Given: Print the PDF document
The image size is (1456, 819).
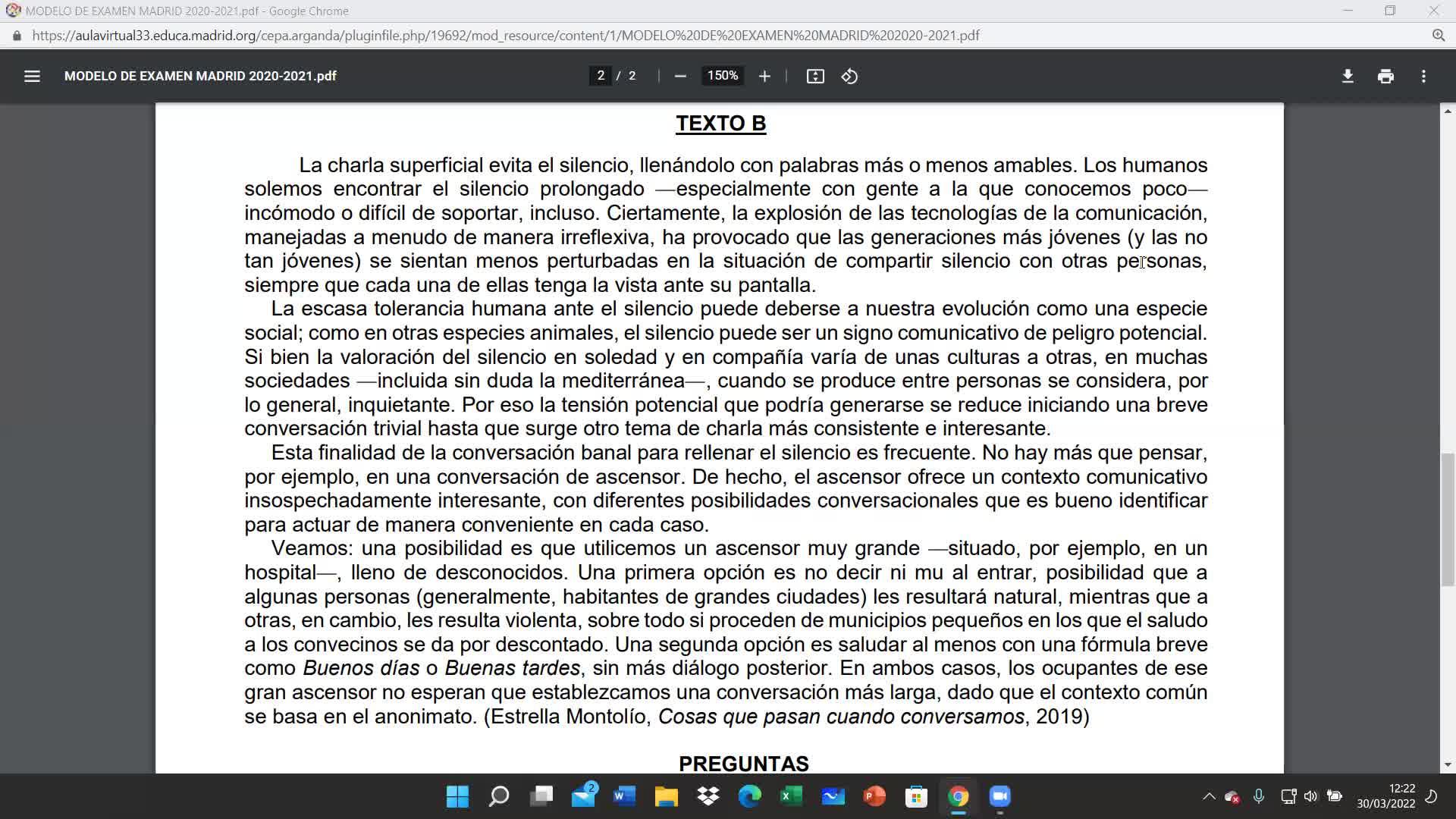Looking at the screenshot, I should pyautogui.click(x=1385, y=76).
